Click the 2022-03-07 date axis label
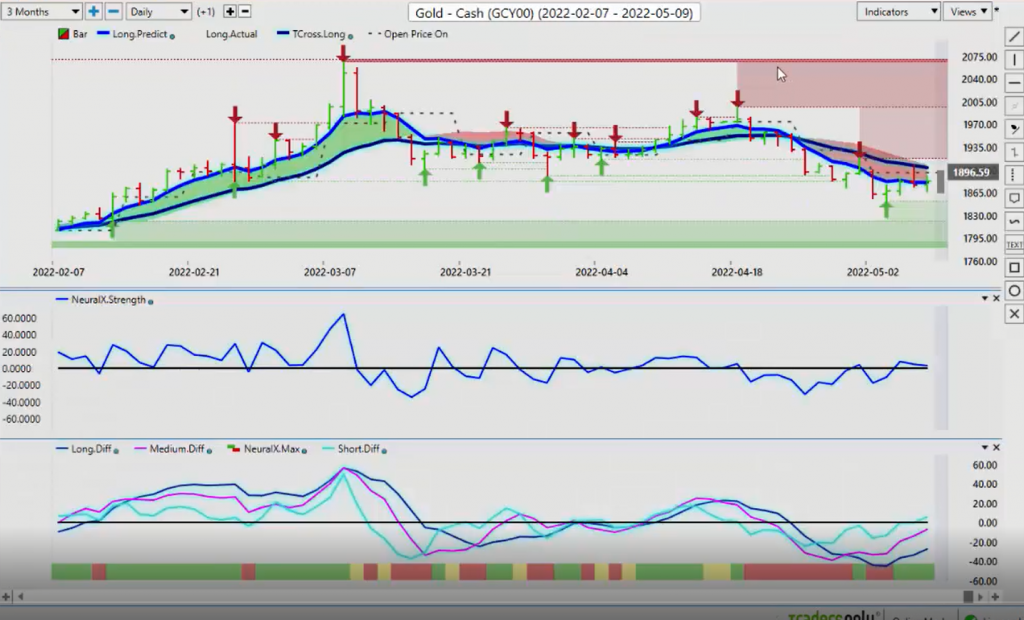1024x620 pixels. (330, 272)
